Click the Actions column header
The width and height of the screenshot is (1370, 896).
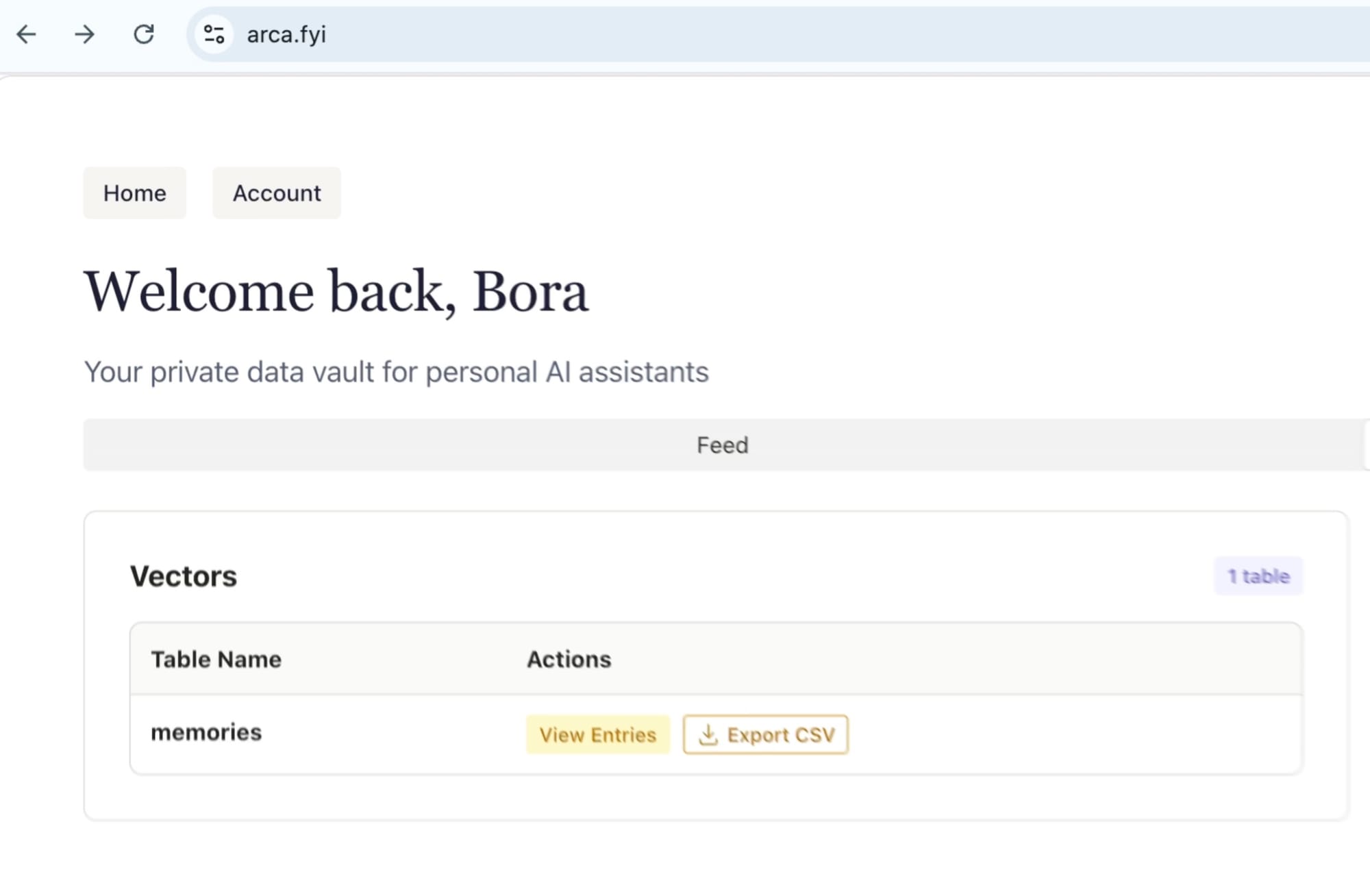(569, 659)
